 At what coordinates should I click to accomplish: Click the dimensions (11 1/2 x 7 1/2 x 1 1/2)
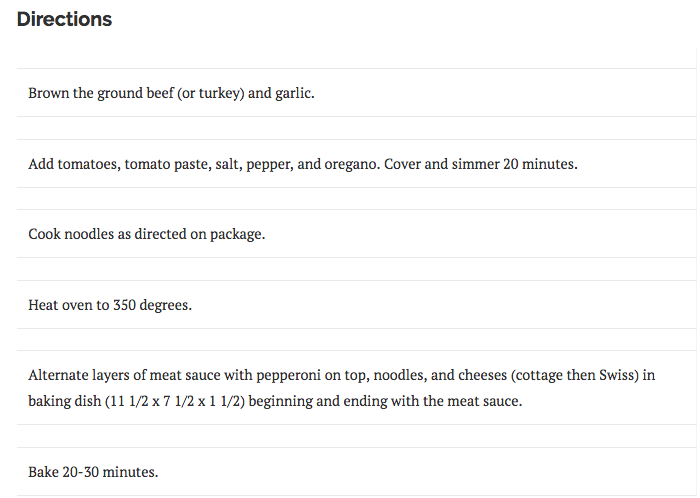tap(186, 401)
